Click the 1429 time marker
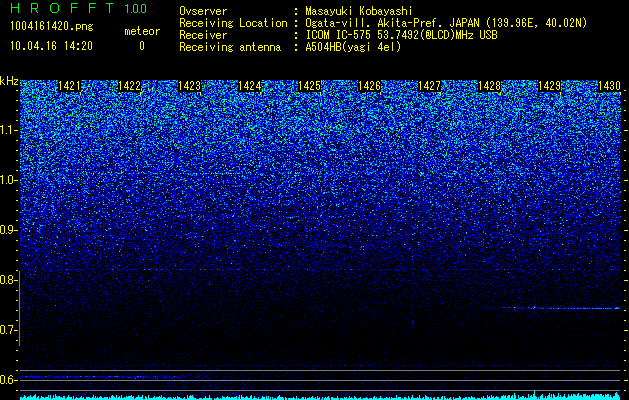Viewport: 629px width, 400px height. (549, 86)
